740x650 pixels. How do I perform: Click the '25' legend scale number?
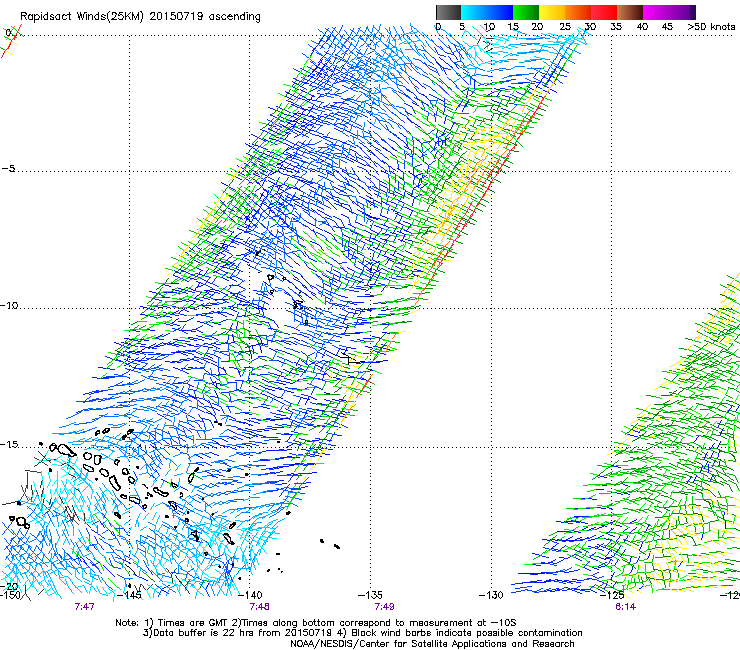(565, 27)
